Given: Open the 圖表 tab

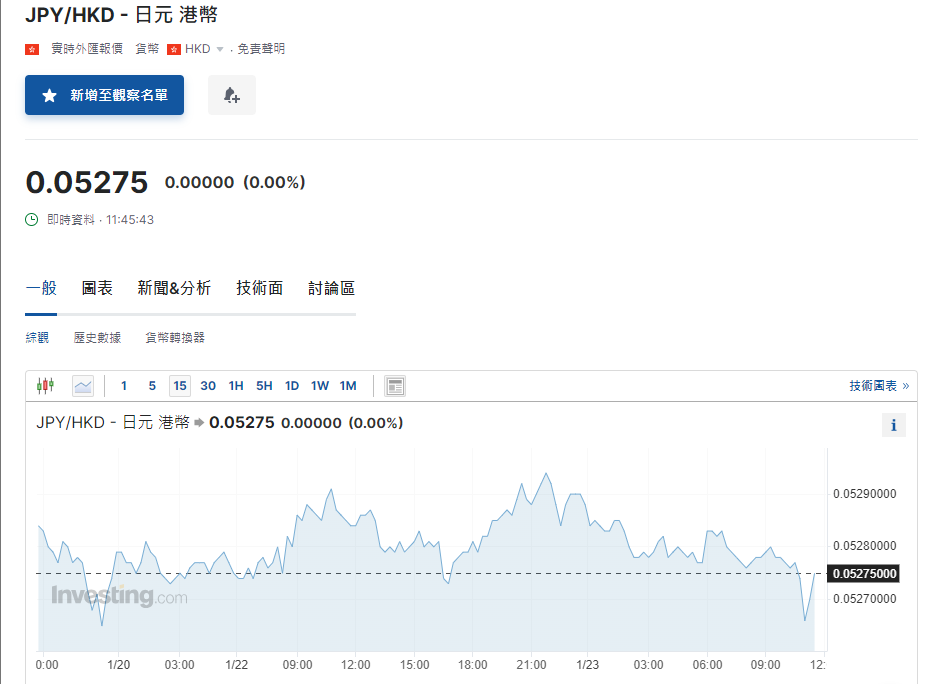Looking at the screenshot, I should point(97,288).
